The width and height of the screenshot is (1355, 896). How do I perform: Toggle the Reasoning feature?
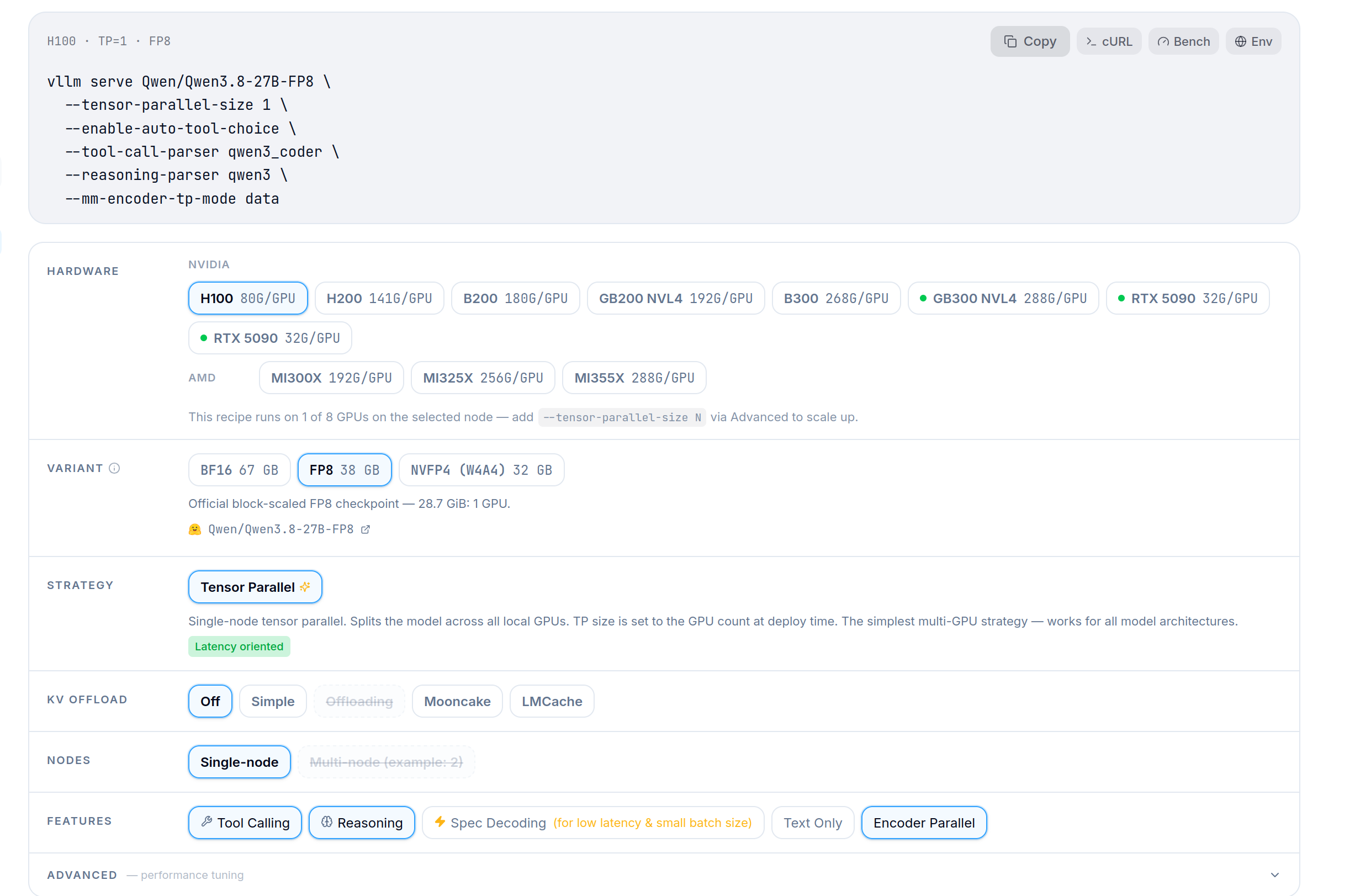[362, 822]
